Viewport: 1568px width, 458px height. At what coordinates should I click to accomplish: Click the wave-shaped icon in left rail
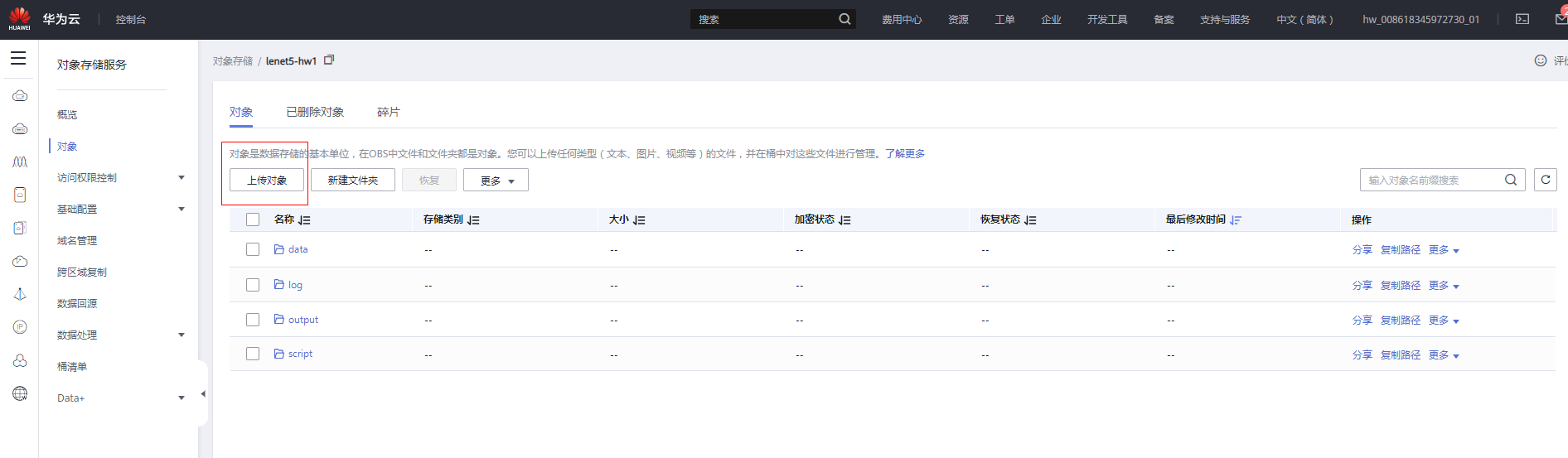pyautogui.click(x=20, y=162)
